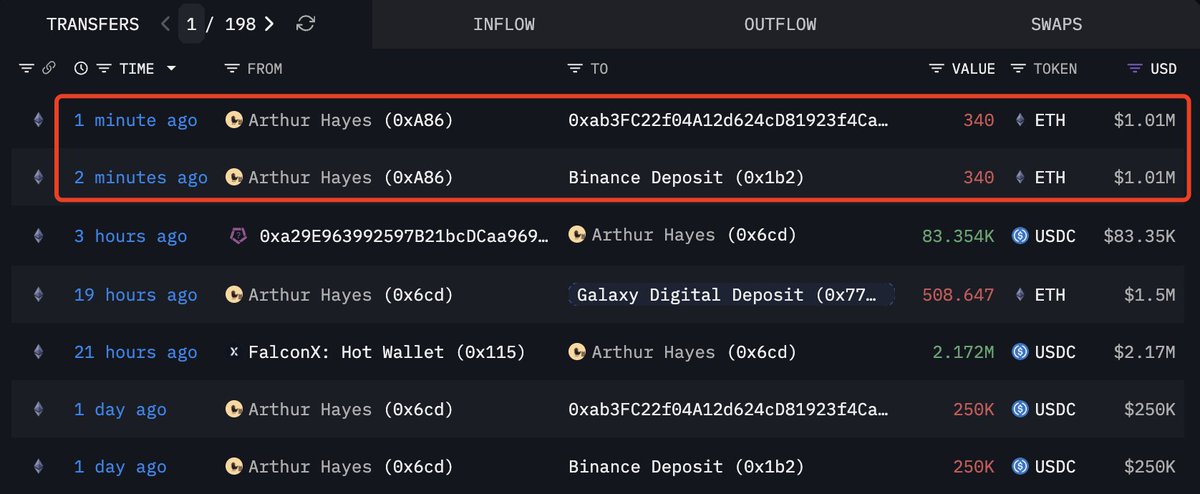This screenshot has height=494, width=1200.
Task: Switch to the OUTFLOW tab
Action: click(x=780, y=24)
